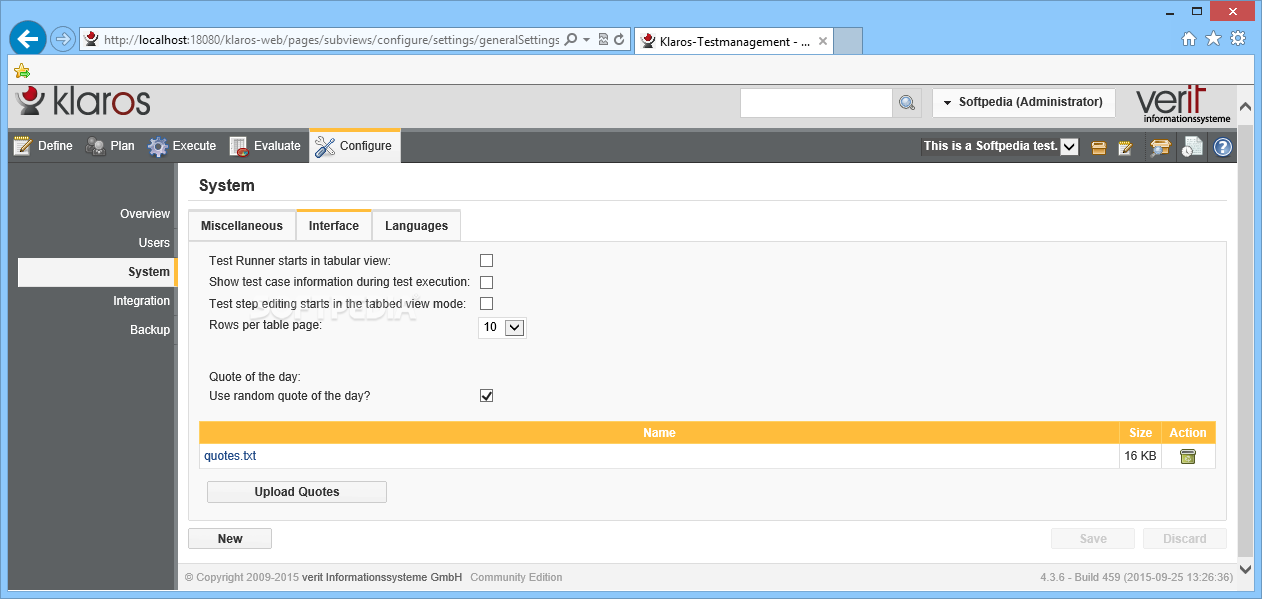Image resolution: width=1262 pixels, height=599 pixels.
Task: Click the Upload Quotes button
Action: 297,492
